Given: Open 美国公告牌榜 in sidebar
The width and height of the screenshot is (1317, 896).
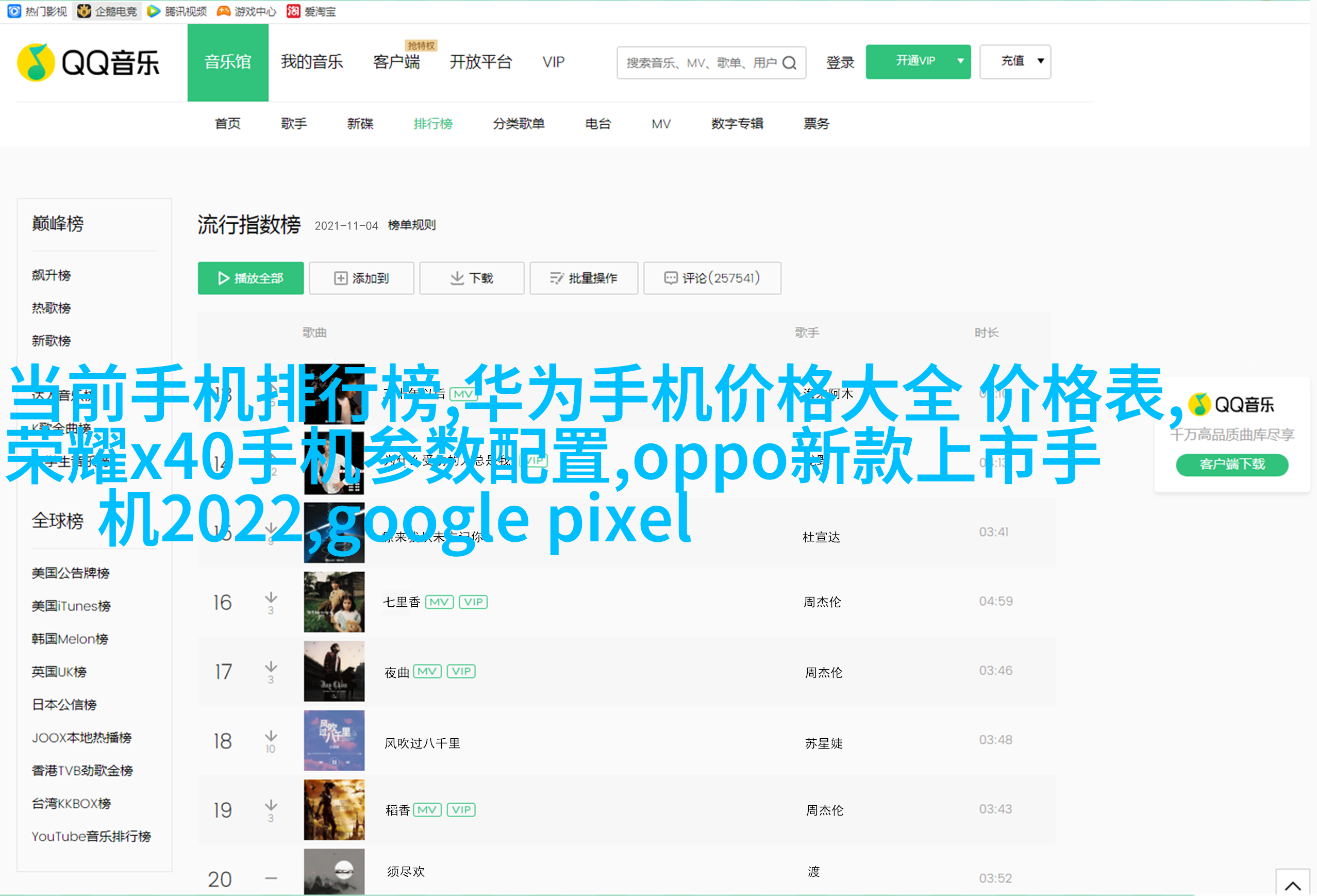Looking at the screenshot, I should tap(71, 573).
